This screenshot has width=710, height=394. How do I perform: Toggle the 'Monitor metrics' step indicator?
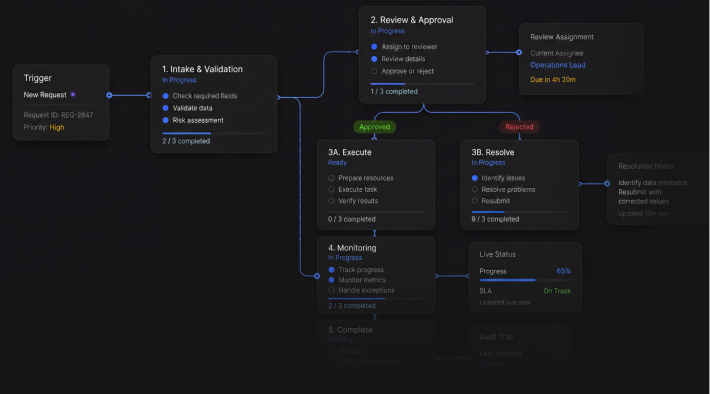coord(331,280)
